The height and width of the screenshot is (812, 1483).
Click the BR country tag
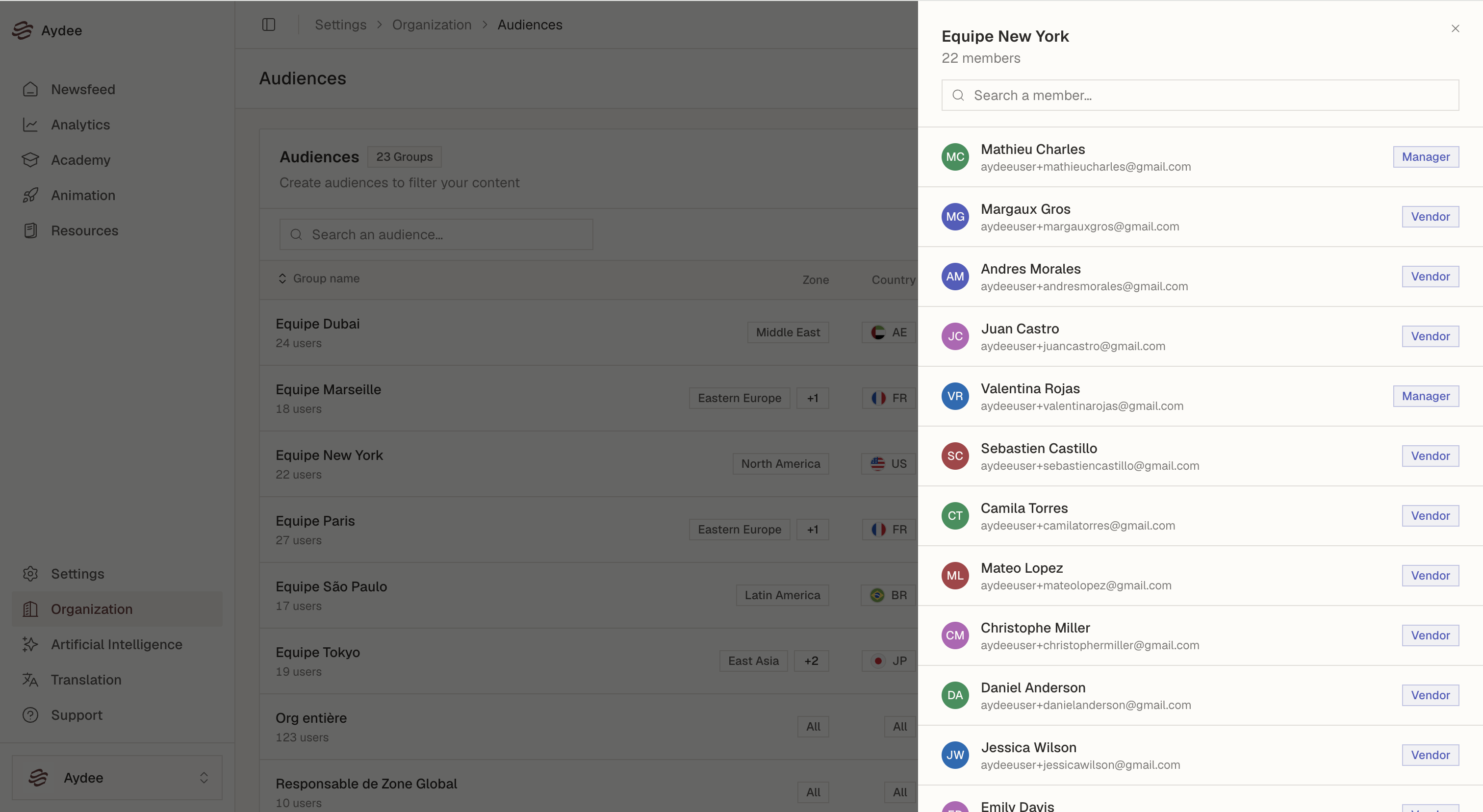[888, 595]
